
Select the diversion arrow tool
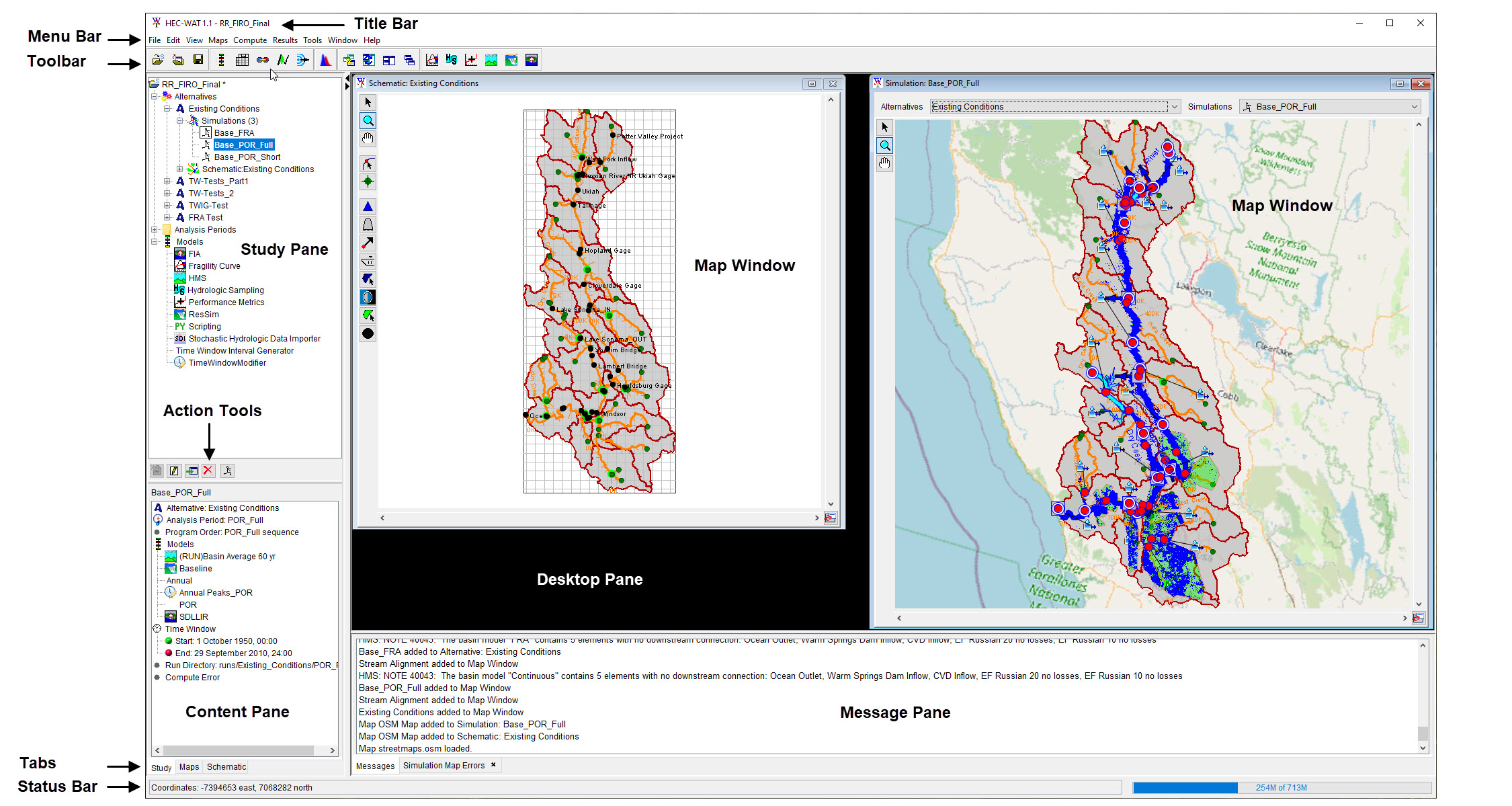368,243
